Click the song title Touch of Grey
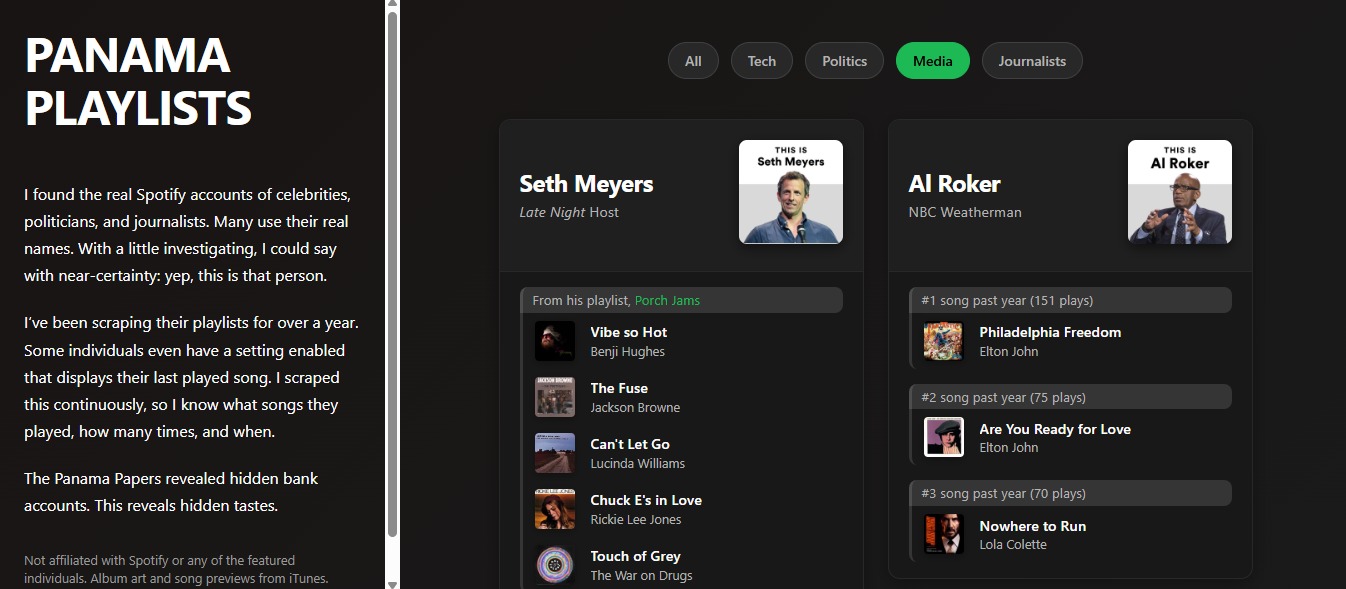The height and width of the screenshot is (589, 1346). tap(636, 556)
